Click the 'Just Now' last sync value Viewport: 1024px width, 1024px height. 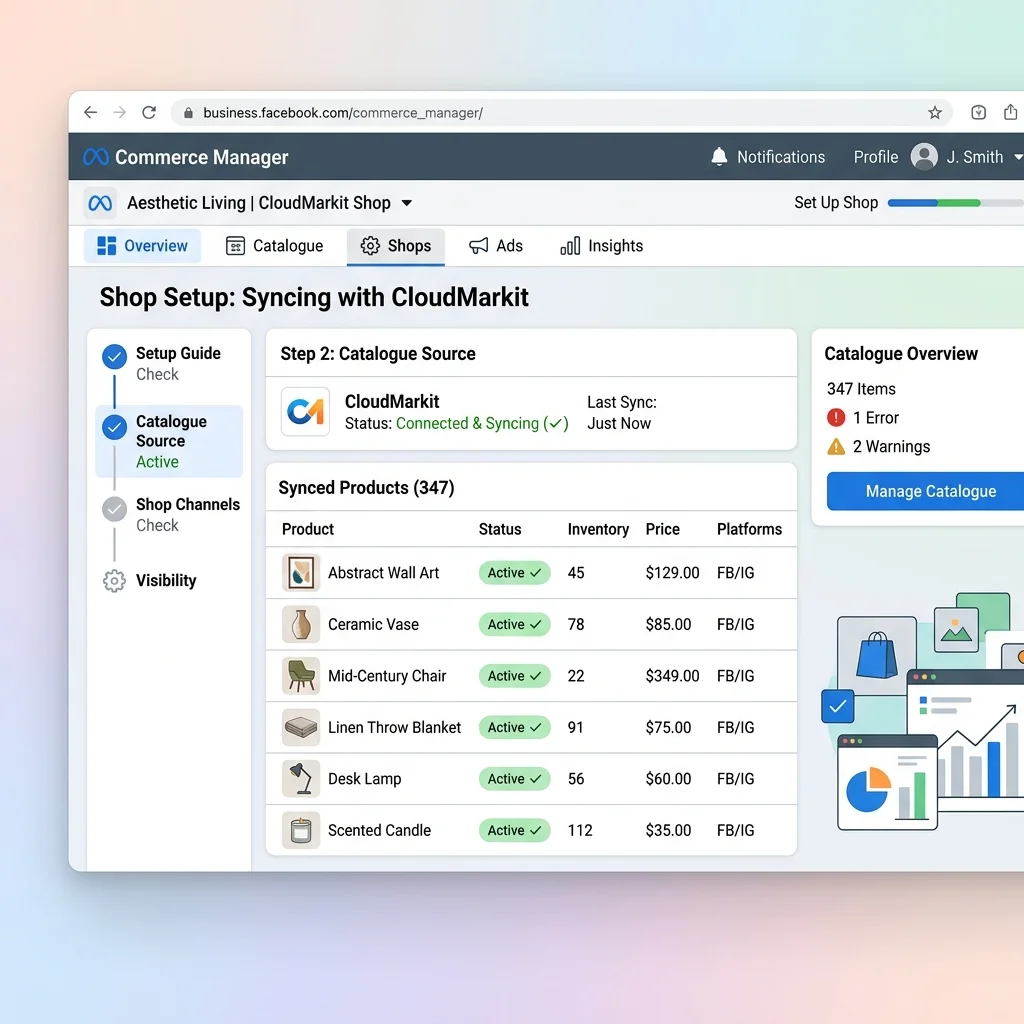click(618, 423)
